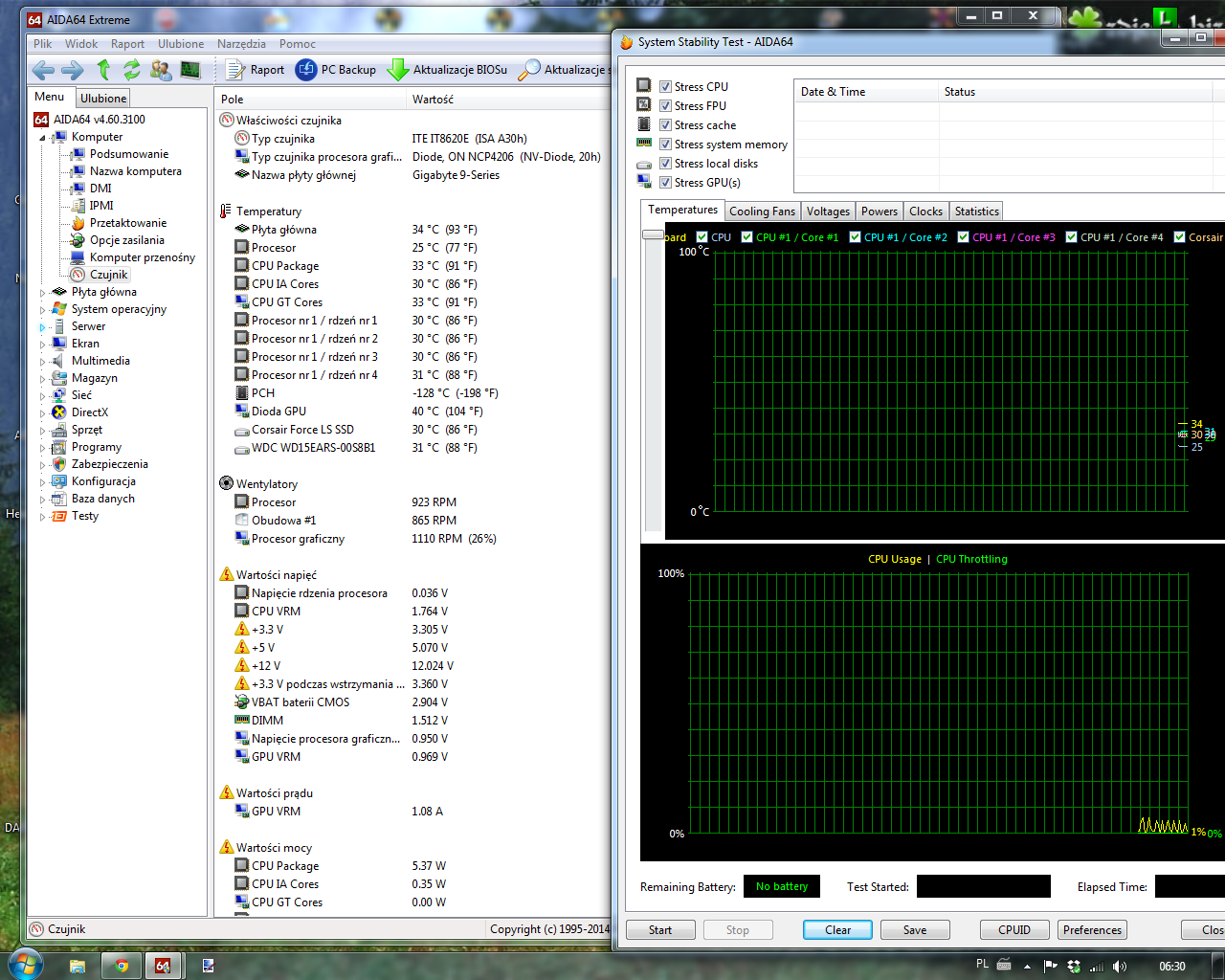The width and height of the screenshot is (1225, 980).
Task: Toggle the Stress CPU checkbox
Action: pos(665,87)
